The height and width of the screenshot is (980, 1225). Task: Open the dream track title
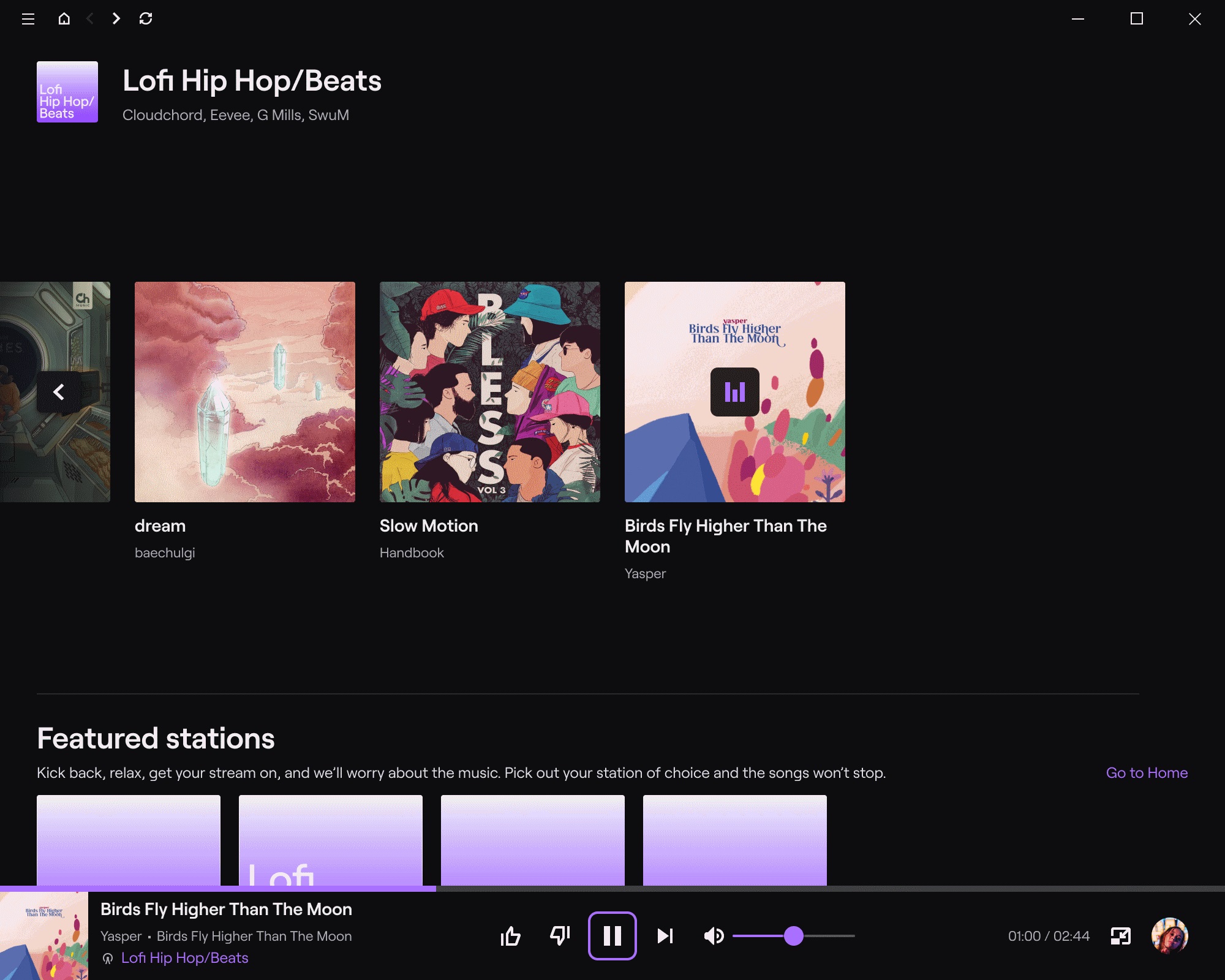tap(160, 526)
